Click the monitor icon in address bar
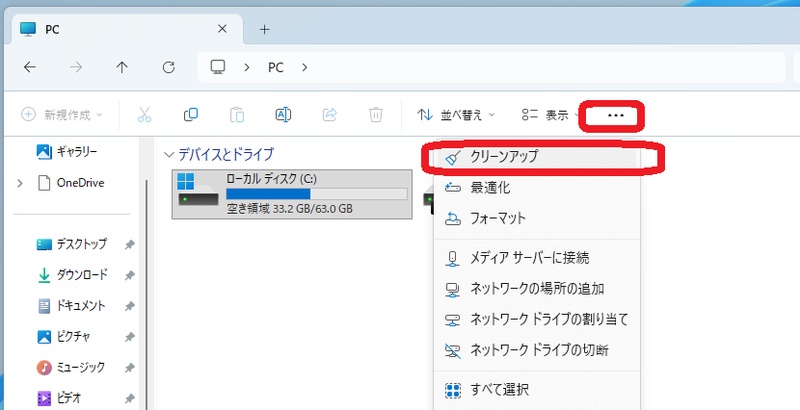800x410 pixels. pyautogui.click(x=218, y=67)
